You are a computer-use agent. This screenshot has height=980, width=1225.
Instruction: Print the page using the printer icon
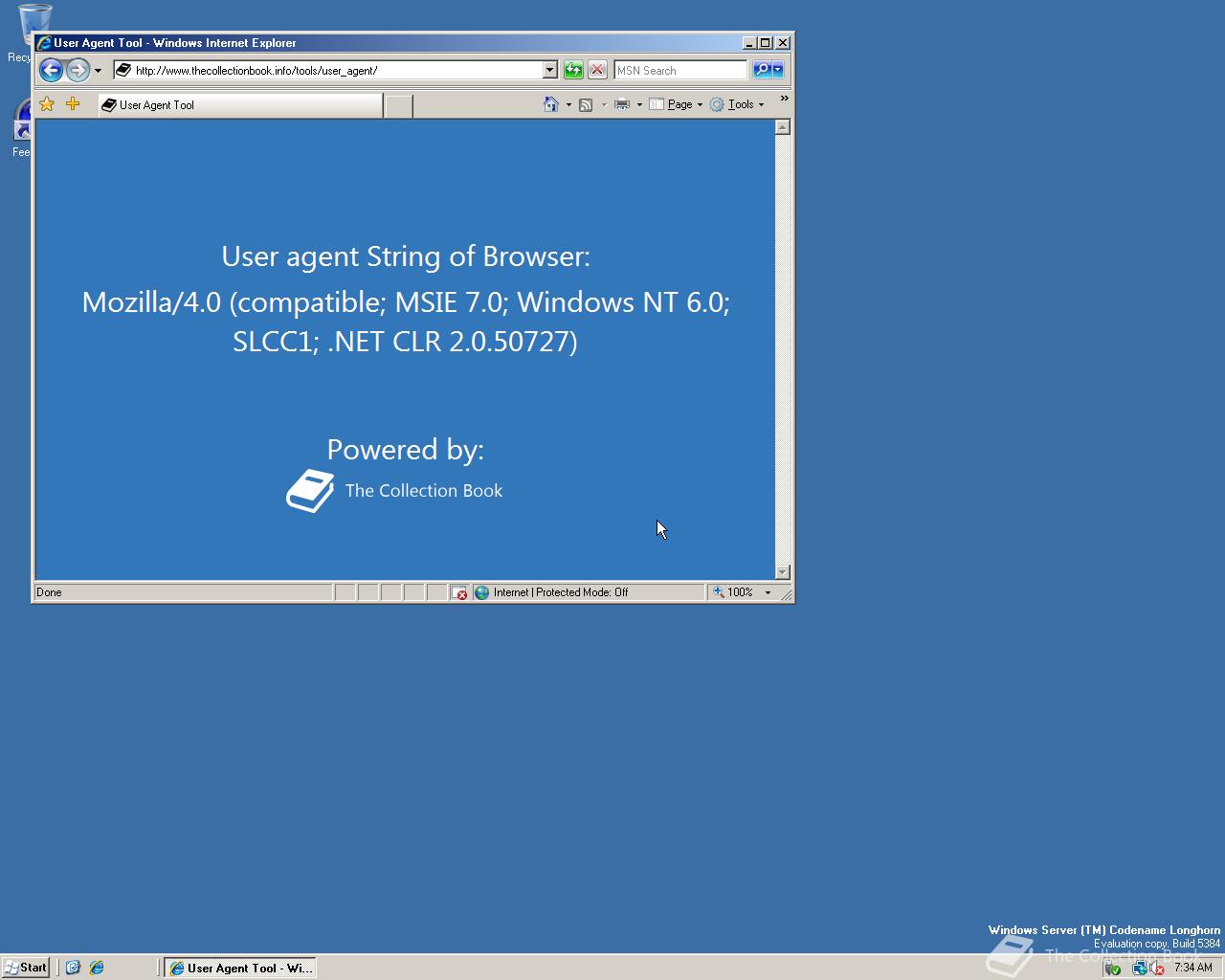tap(622, 104)
